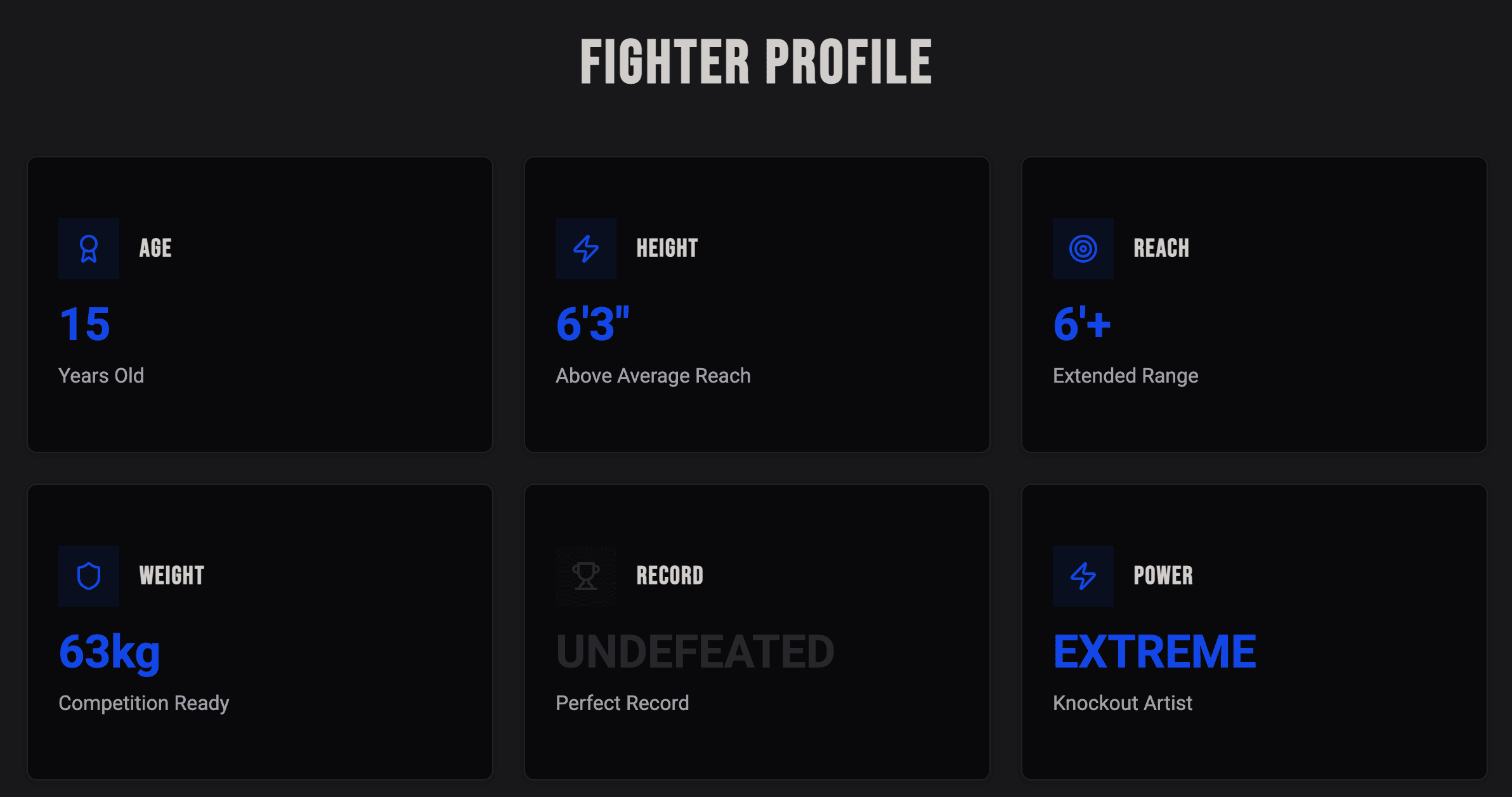
Task: Click the shield icon beside Weight
Action: 89,576
